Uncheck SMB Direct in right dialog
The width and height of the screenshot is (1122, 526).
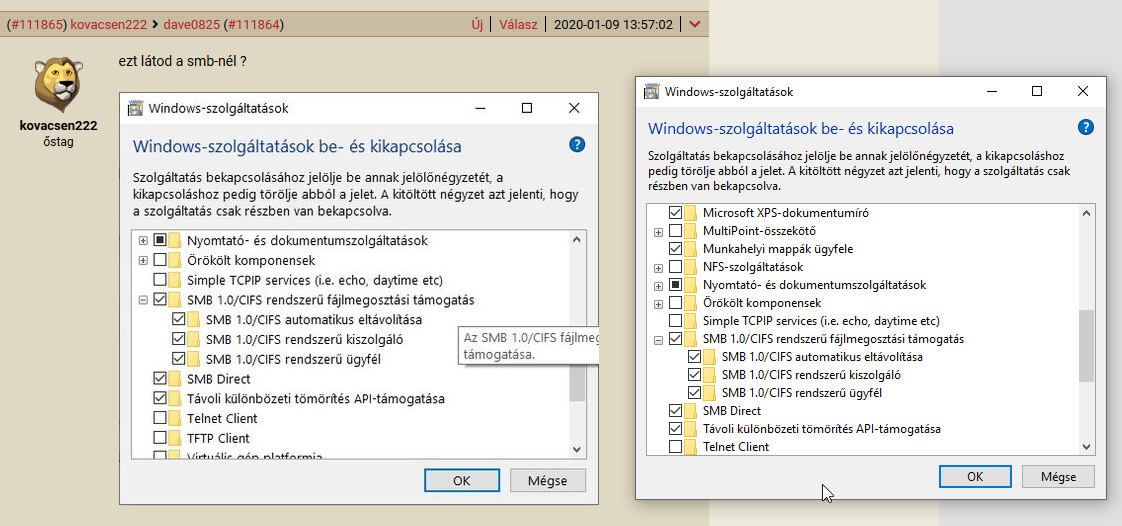tap(675, 411)
